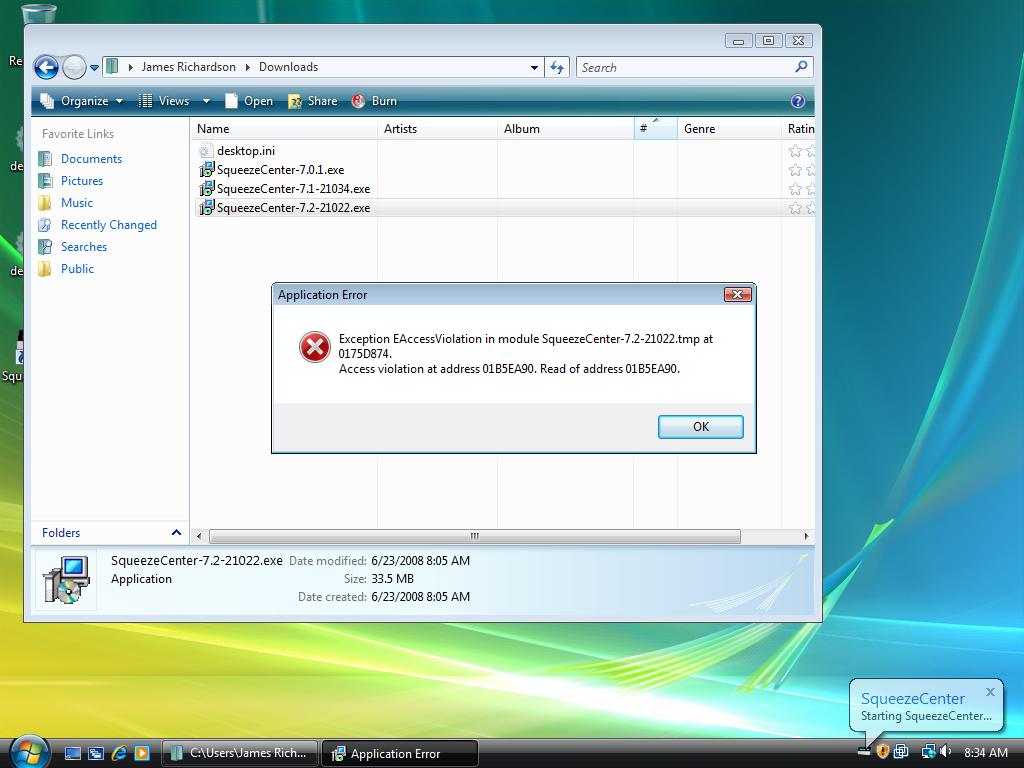Expand the Folders pane
Image resolution: width=1024 pixels, height=768 pixels.
click(176, 533)
